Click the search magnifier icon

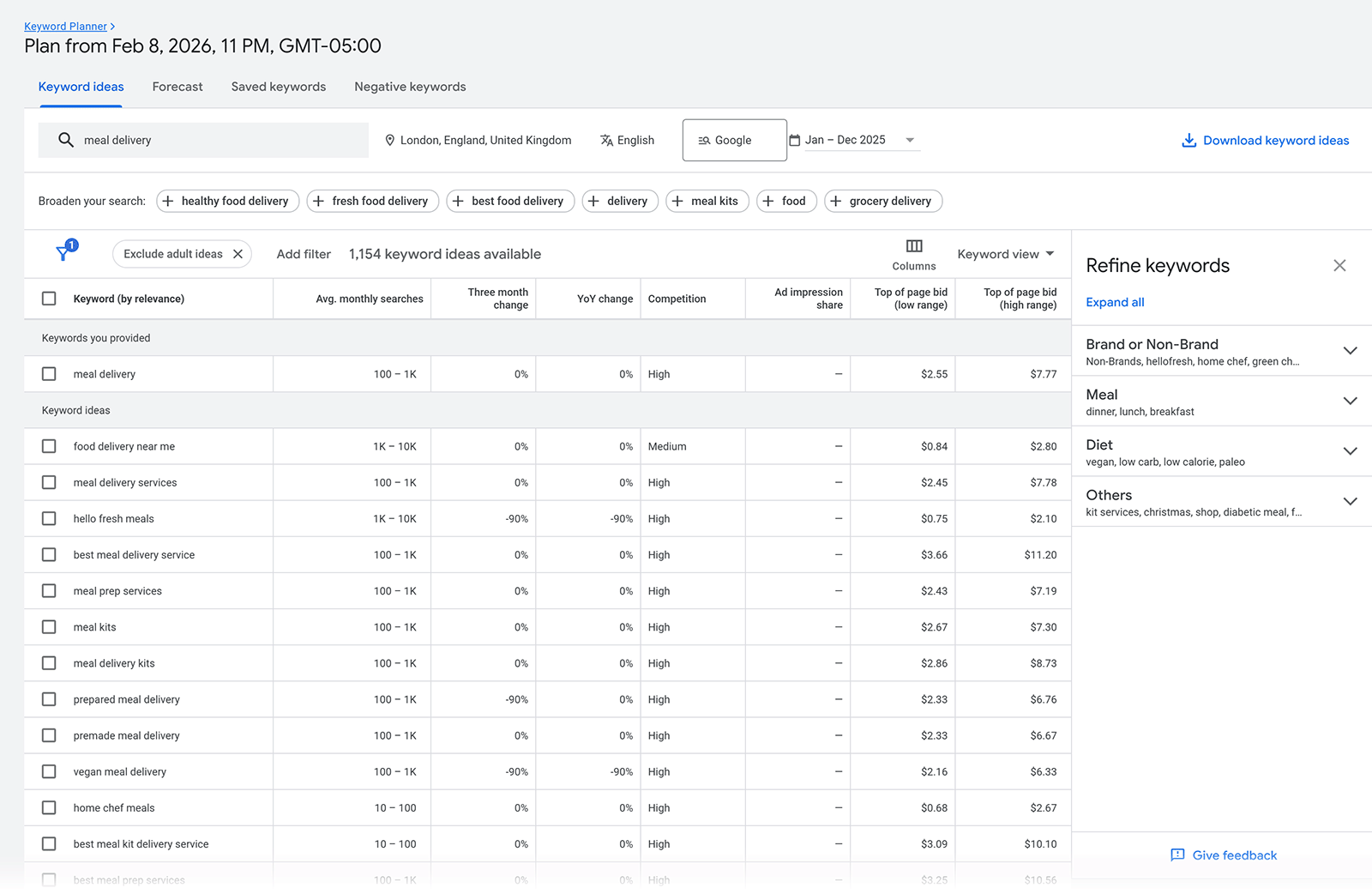[65, 140]
